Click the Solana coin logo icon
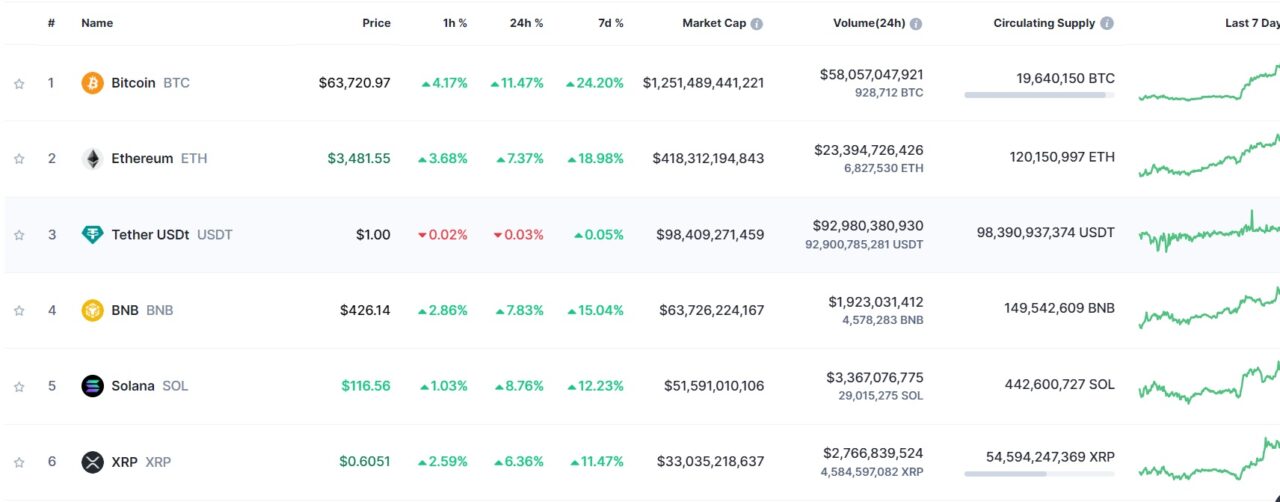This screenshot has width=1280, height=502. click(x=92, y=386)
